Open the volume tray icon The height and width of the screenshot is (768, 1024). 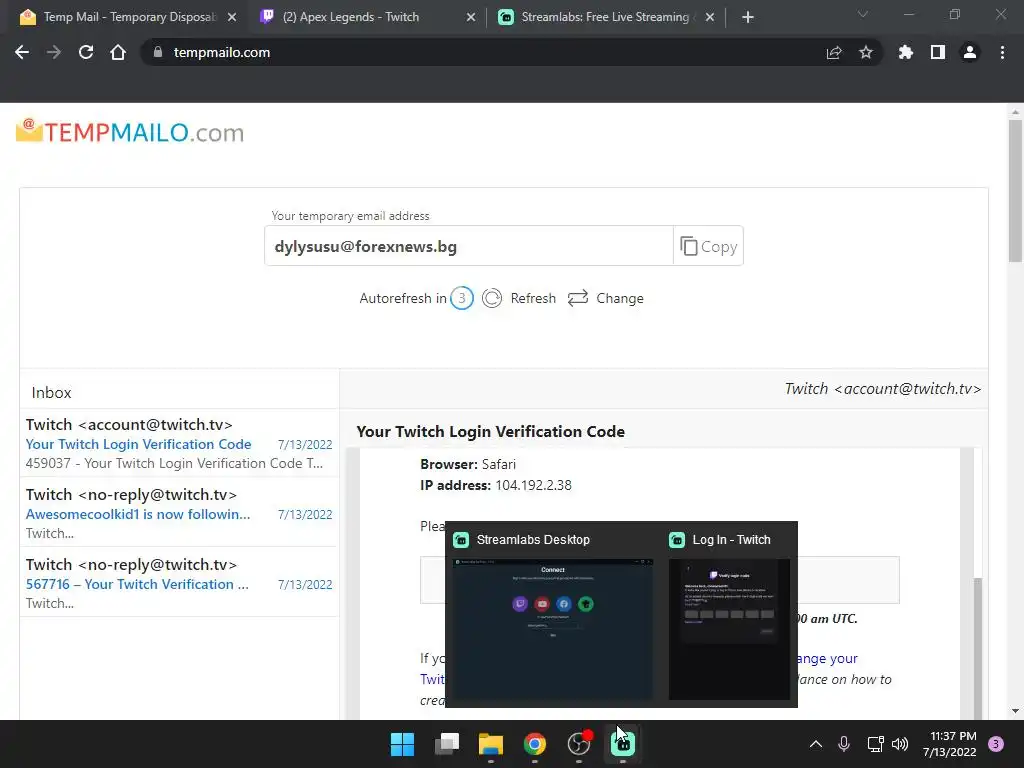(900, 744)
